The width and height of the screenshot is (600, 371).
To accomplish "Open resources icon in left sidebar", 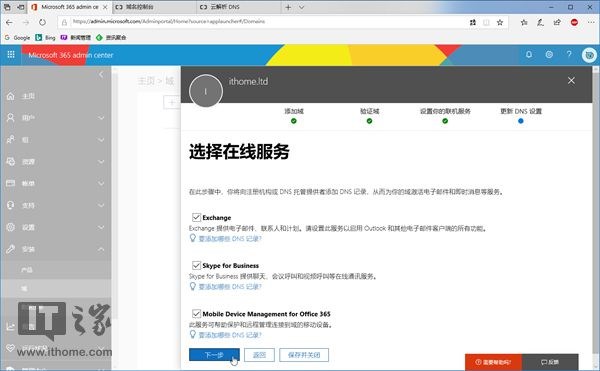I will point(11,161).
